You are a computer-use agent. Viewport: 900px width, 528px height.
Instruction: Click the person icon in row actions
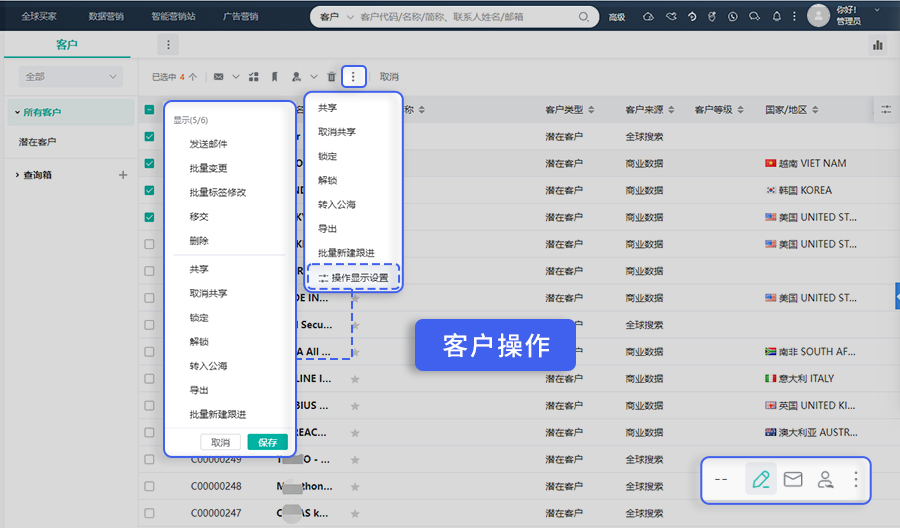point(825,479)
